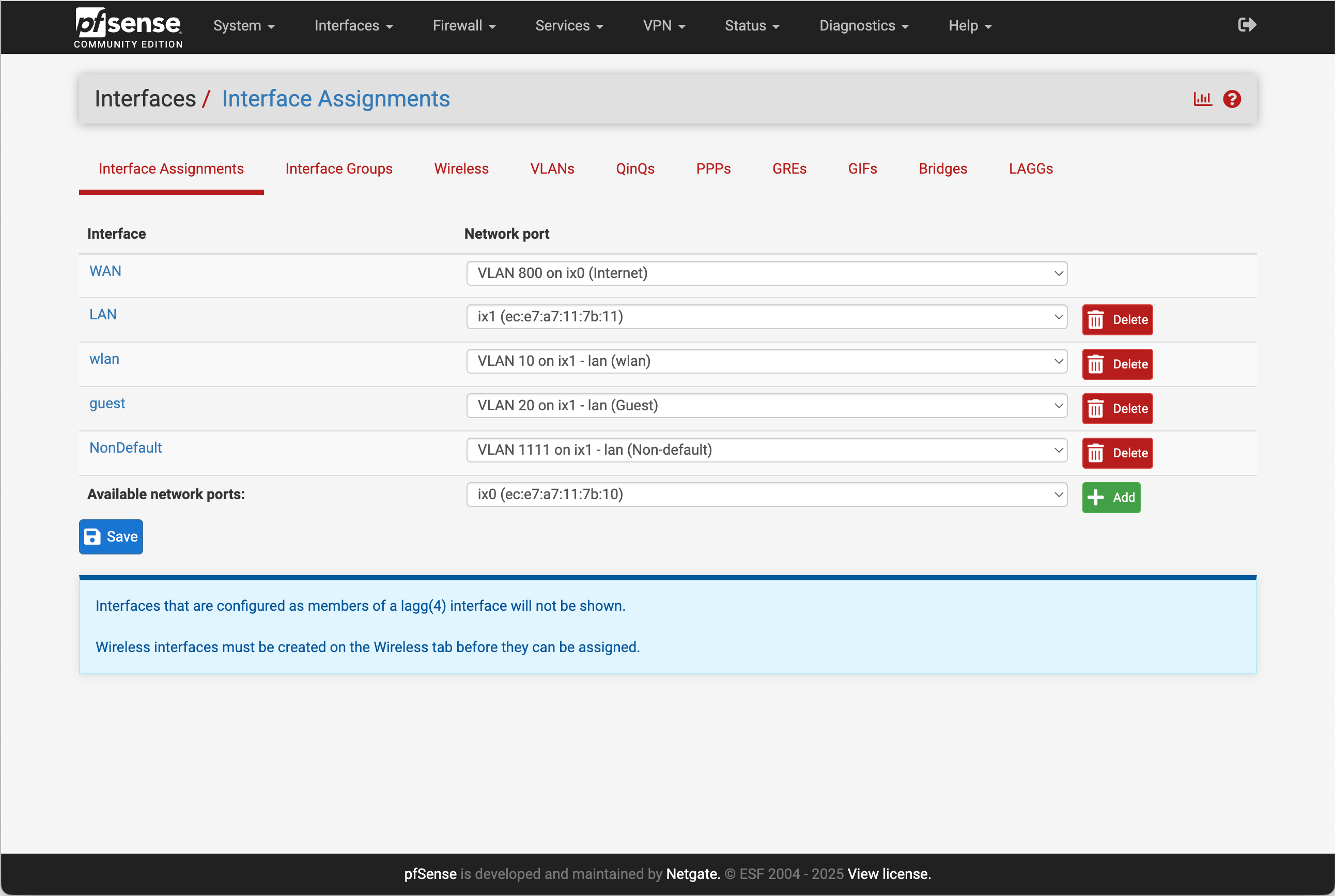Screen dimensions: 1335x896
Task: Expand the NonDefault network port dropdown
Action: coord(766,450)
